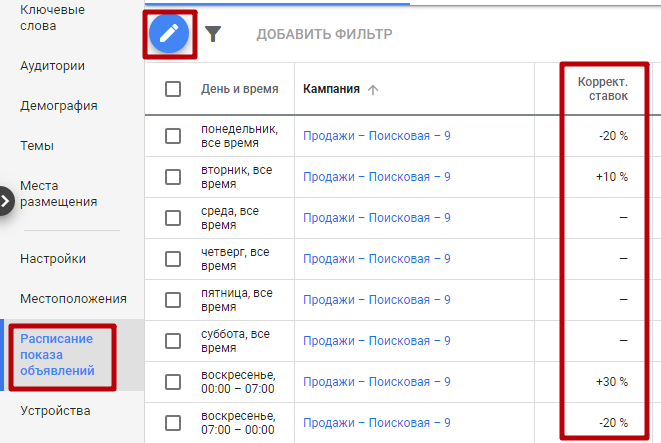Image resolution: width=661 pixels, height=443 pixels.
Task: Click воскресенье, 00:00 – 07:00 cell text
Action: 238,381
